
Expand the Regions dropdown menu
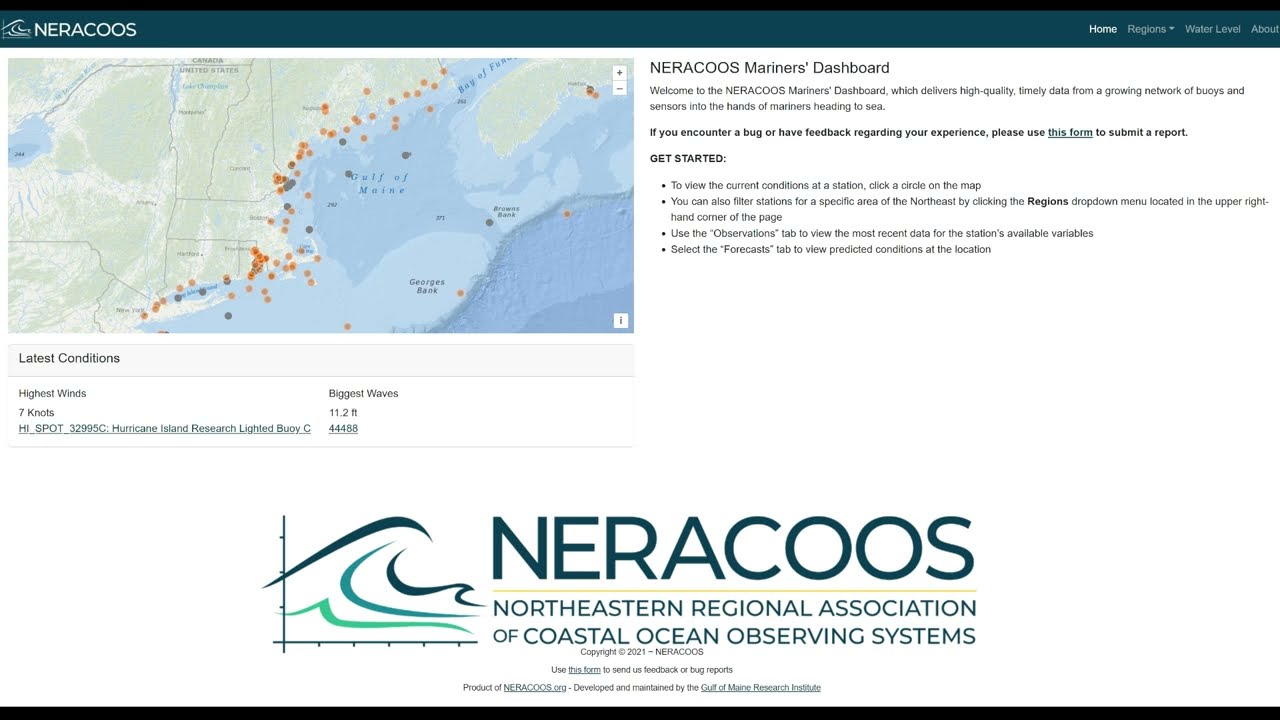tap(1151, 29)
